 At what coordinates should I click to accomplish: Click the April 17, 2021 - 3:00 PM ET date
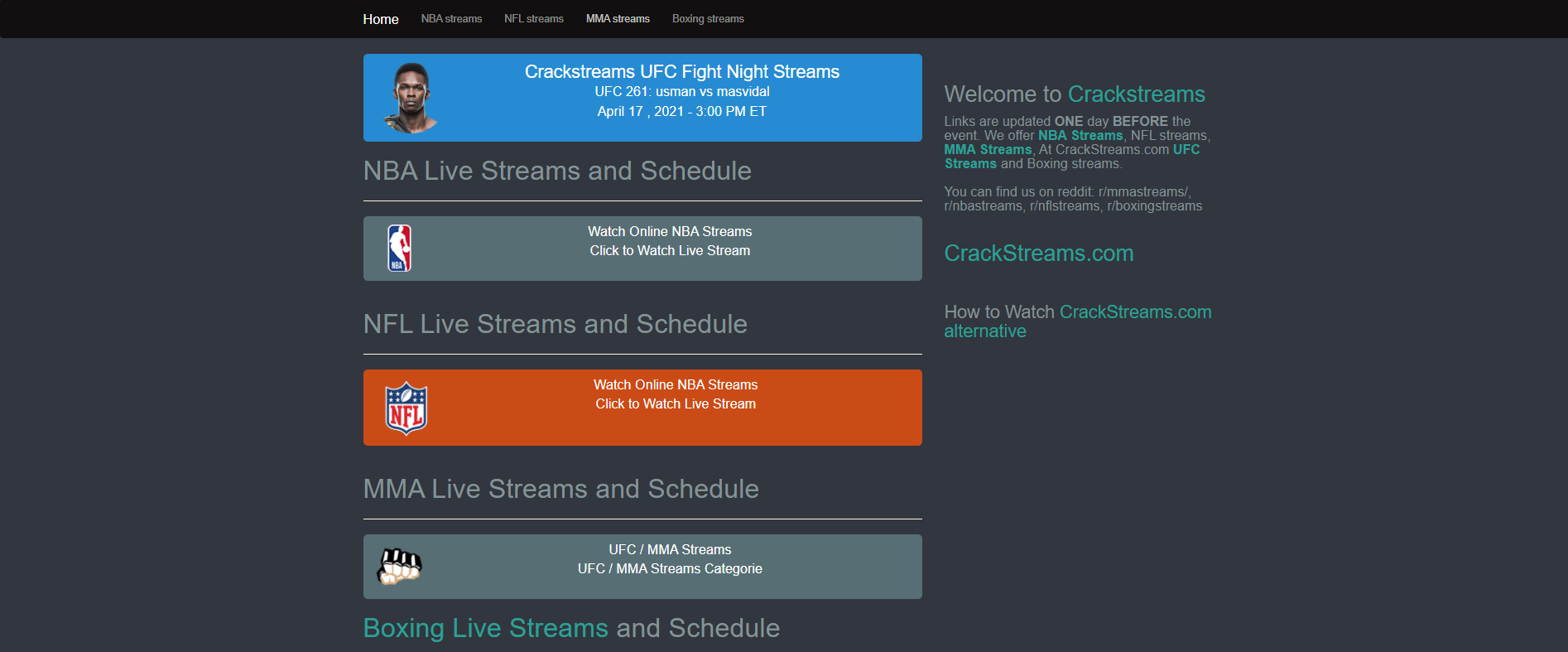click(682, 111)
